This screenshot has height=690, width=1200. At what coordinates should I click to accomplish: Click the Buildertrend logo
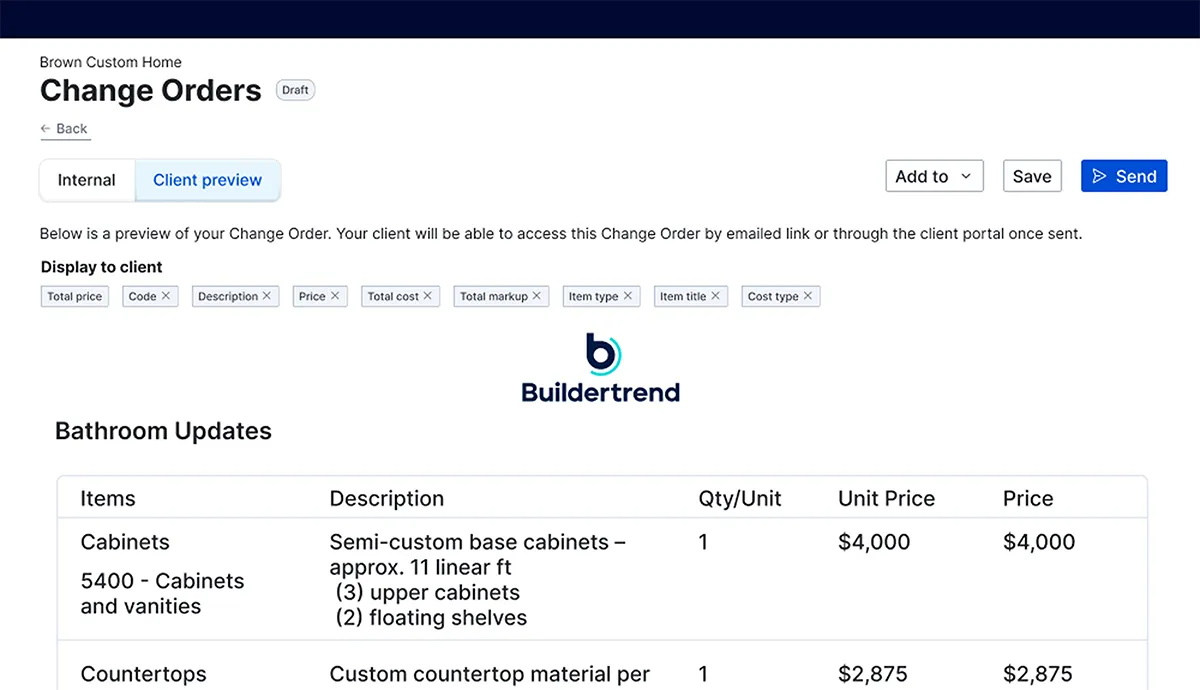click(x=601, y=368)
